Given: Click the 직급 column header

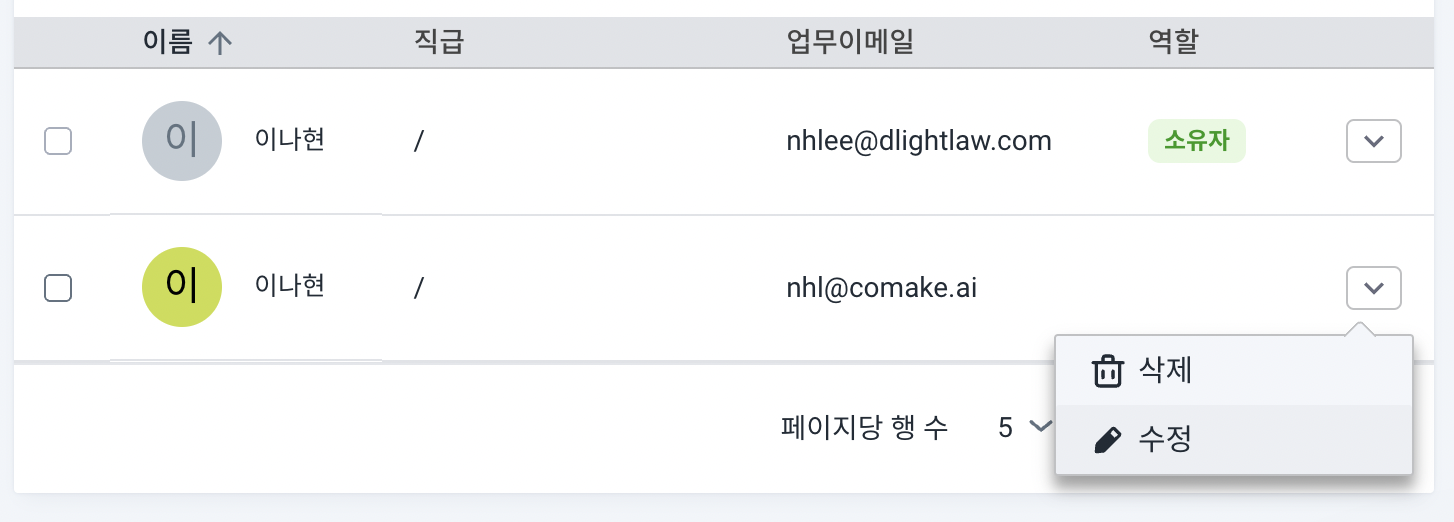Looking at the screenshot, I should 438,42.
